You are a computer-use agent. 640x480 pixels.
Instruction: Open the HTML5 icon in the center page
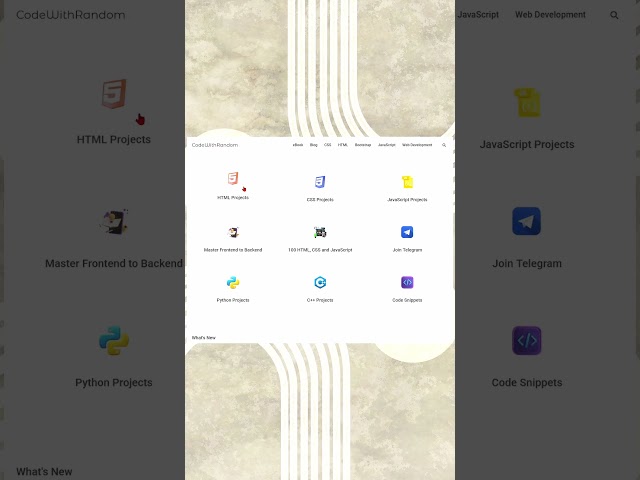233,178
